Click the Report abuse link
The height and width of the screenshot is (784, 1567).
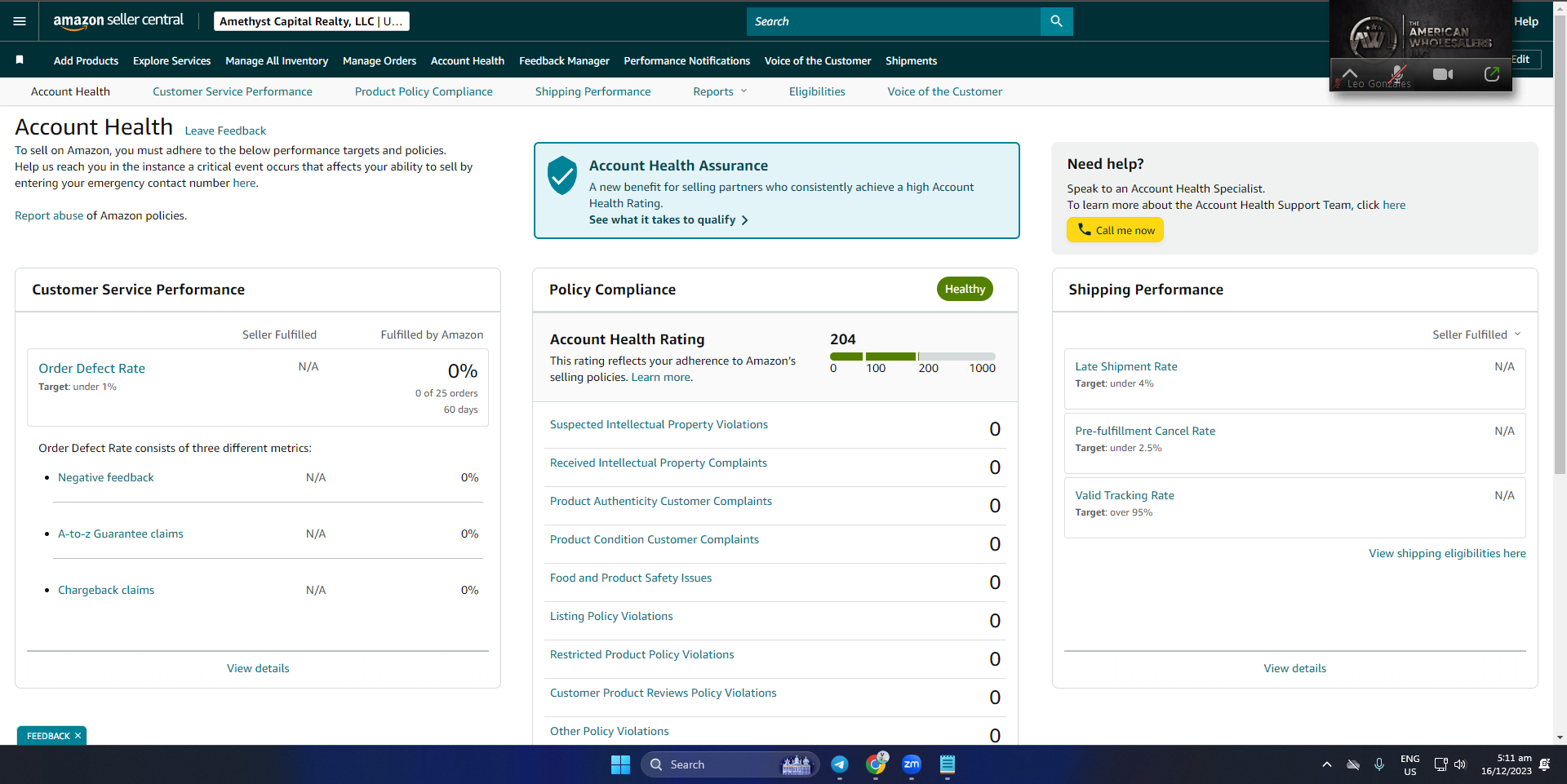49,215
